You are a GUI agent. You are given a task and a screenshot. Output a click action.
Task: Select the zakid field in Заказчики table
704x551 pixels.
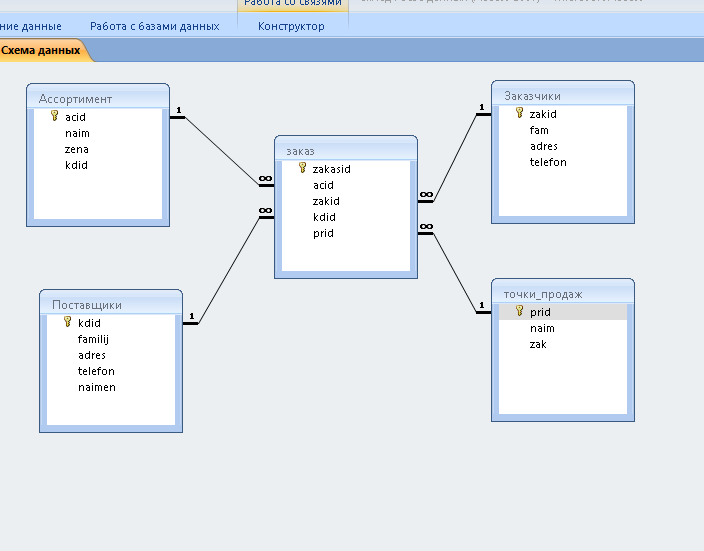pyautogui.click(x=563, y=114)
